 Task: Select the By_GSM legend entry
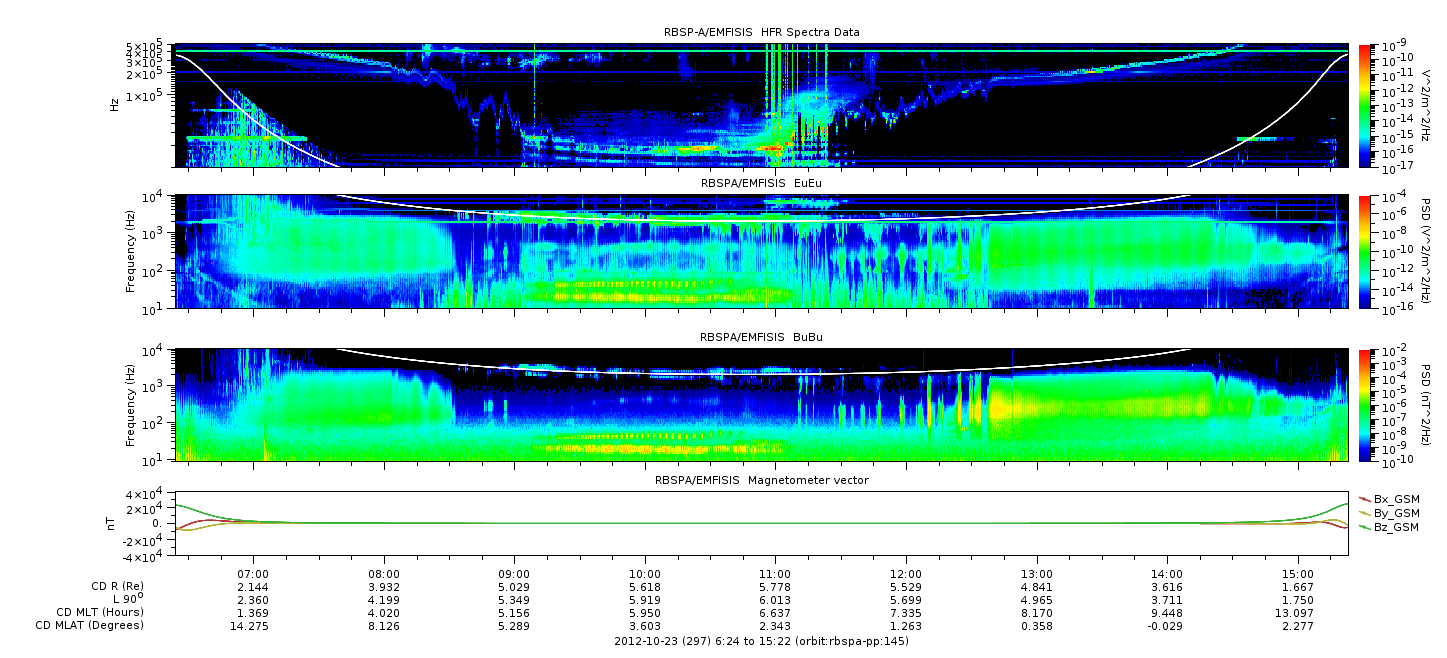click(x=1395, y=513)
